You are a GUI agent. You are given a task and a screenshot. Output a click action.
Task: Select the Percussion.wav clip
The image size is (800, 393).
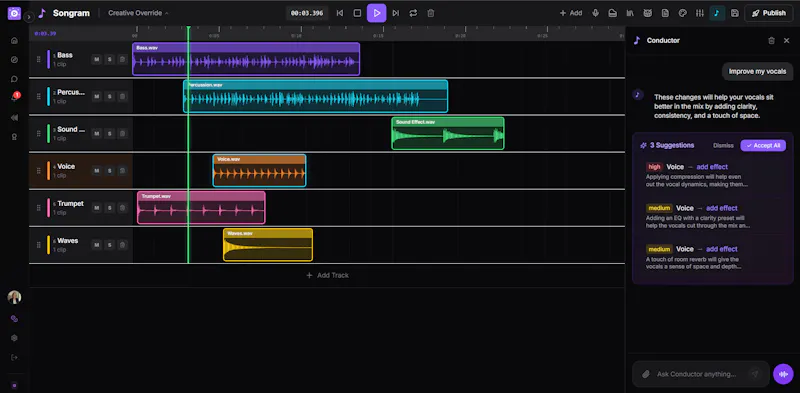[315, 96]
